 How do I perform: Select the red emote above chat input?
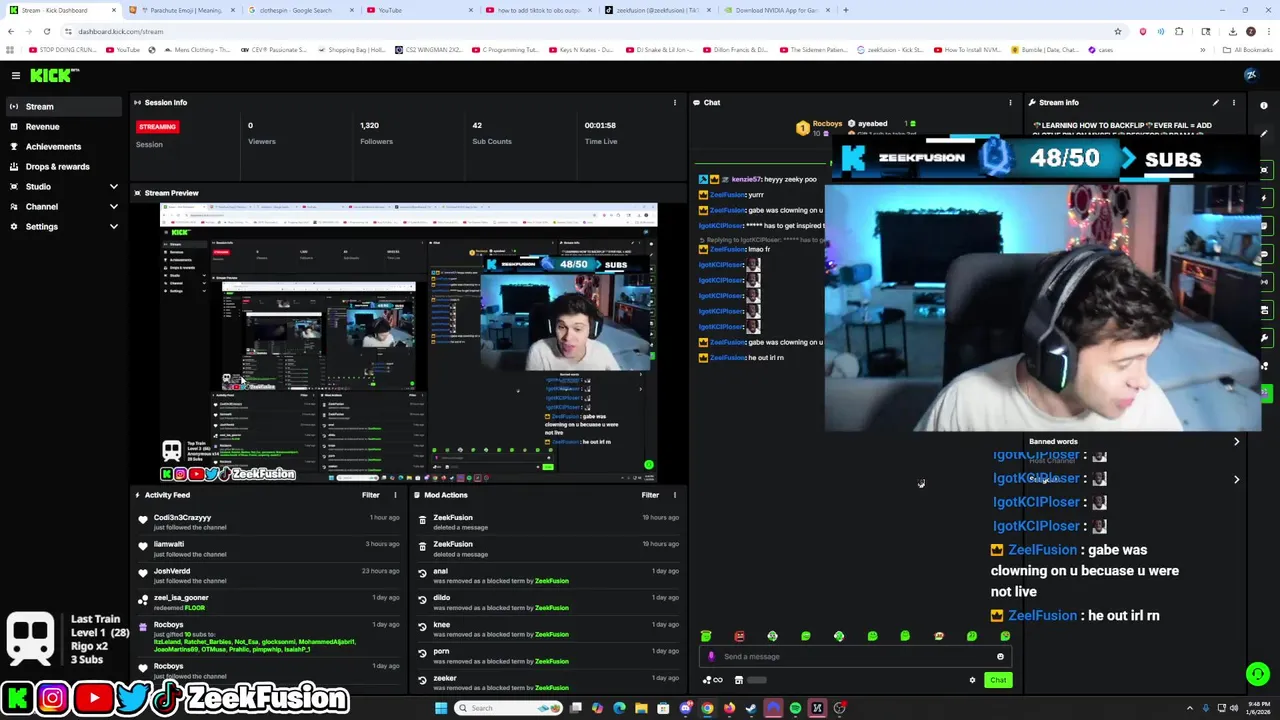739,636
